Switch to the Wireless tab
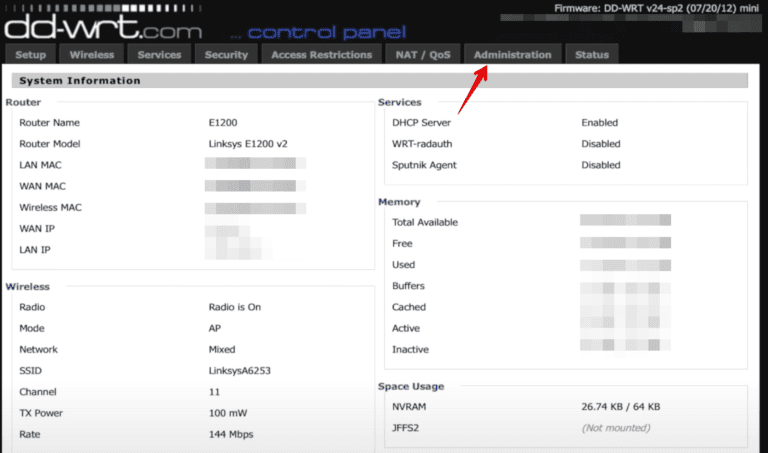The width and height of the screenshot is (768, 453). coord(92,54)
